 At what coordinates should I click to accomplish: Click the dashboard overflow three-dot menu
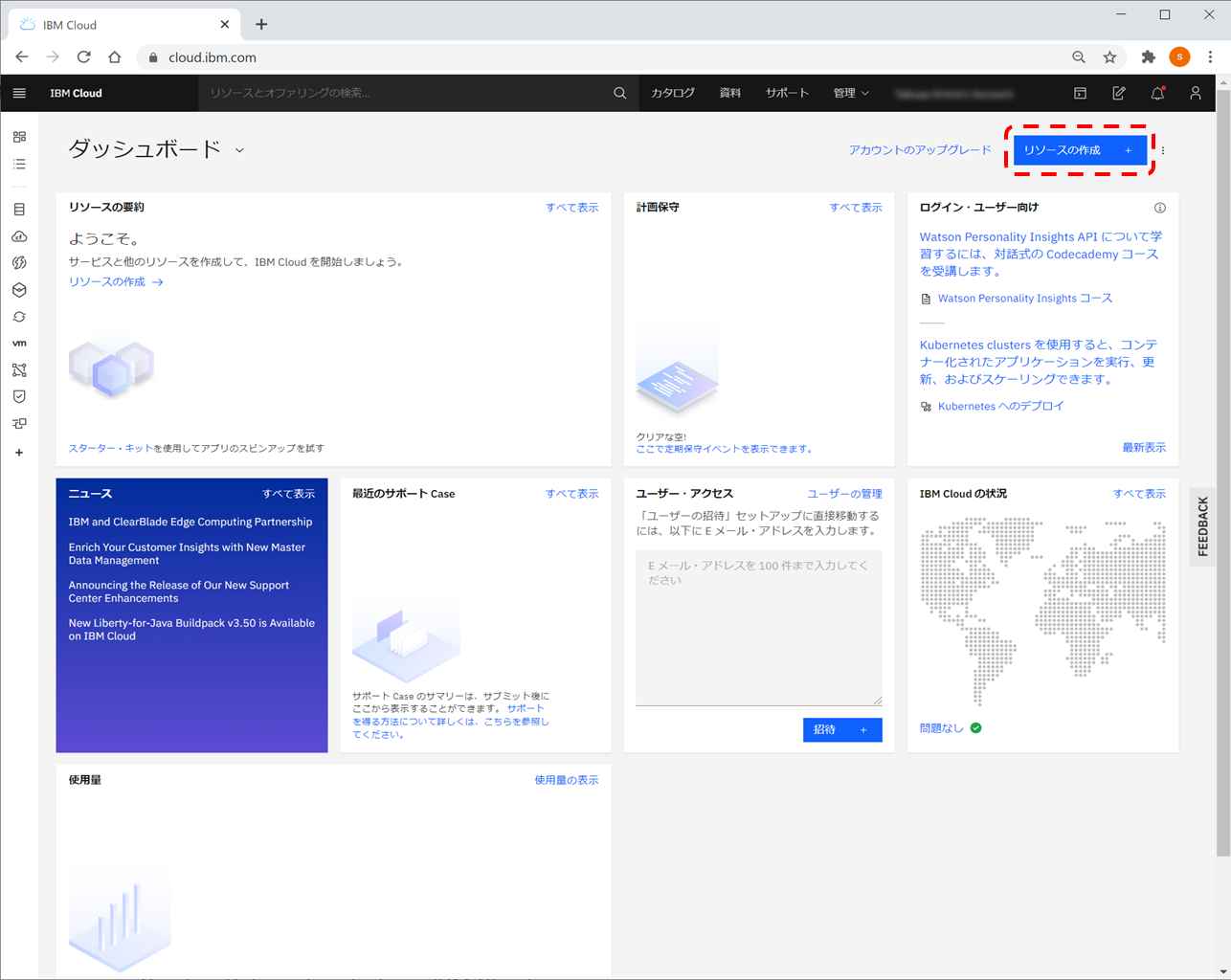(1163, 150)
